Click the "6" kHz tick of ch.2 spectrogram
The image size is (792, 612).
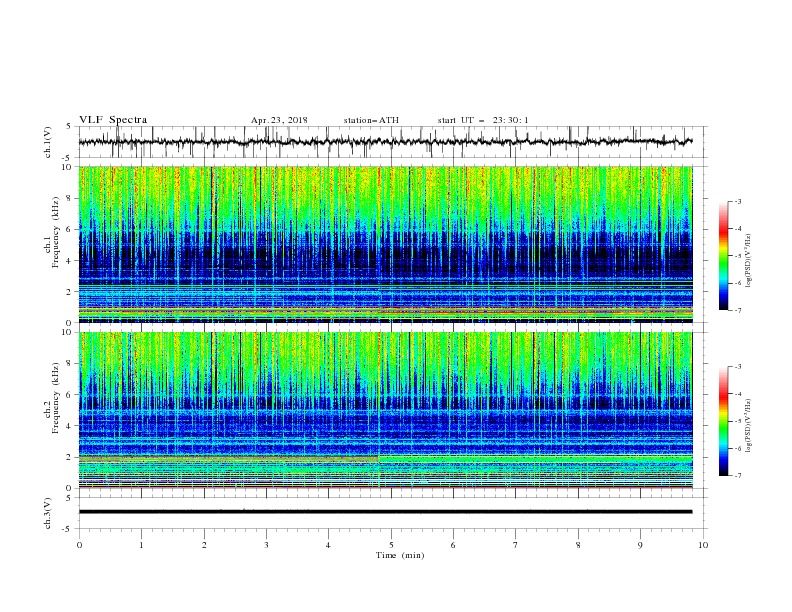click(70, 394)
